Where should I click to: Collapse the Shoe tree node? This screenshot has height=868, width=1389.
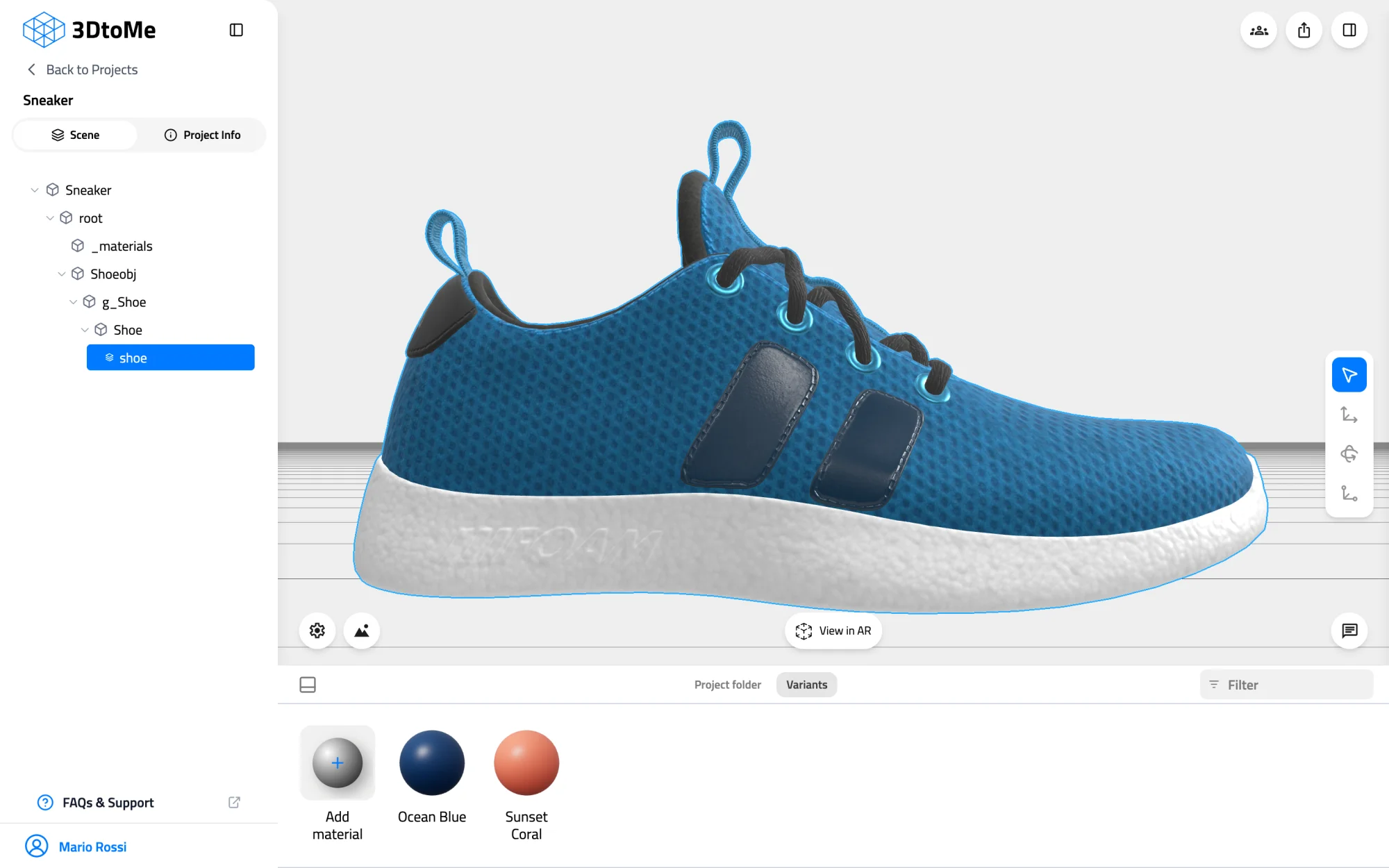[85, 330]
